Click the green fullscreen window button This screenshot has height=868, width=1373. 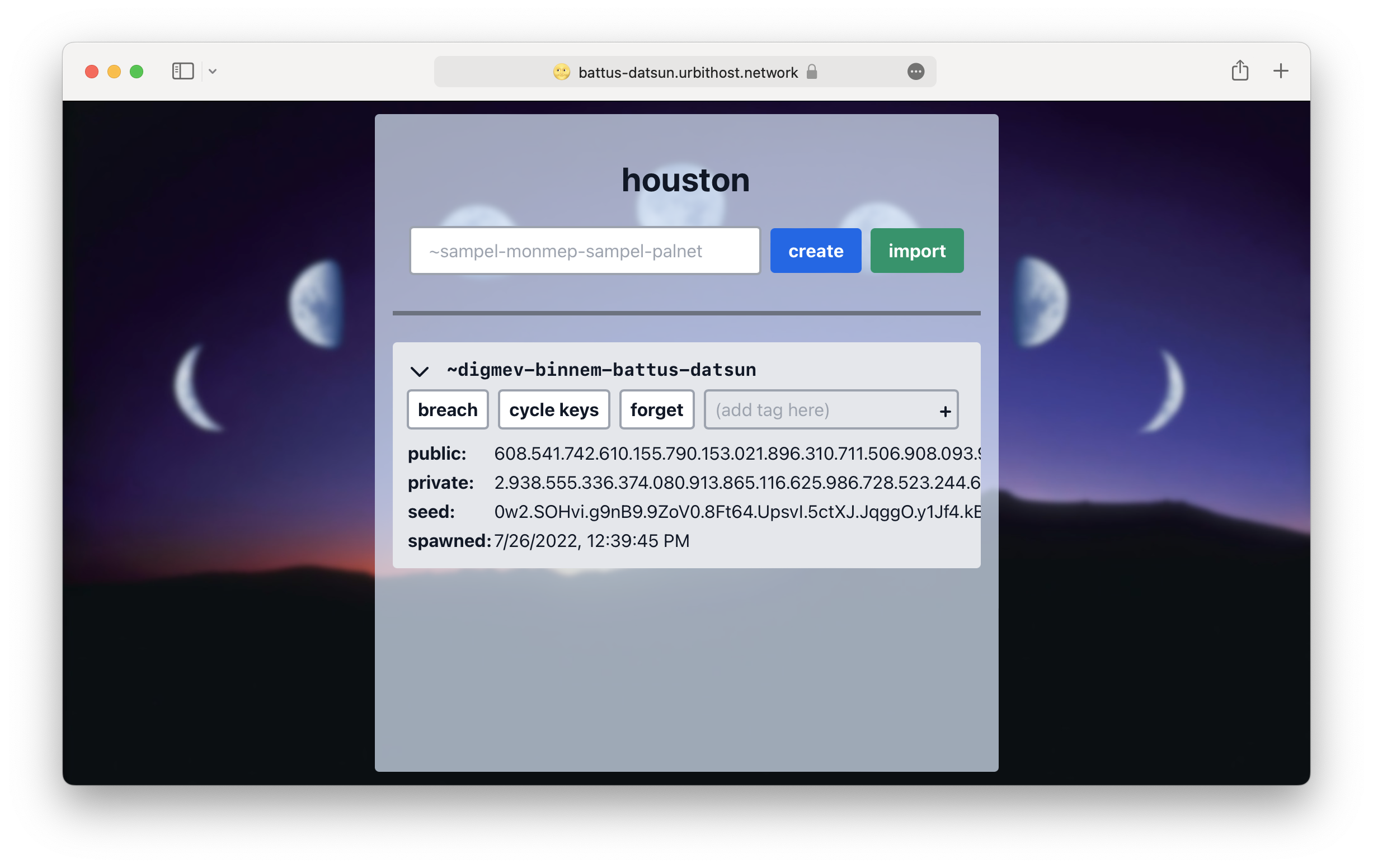tap(137, 71)
